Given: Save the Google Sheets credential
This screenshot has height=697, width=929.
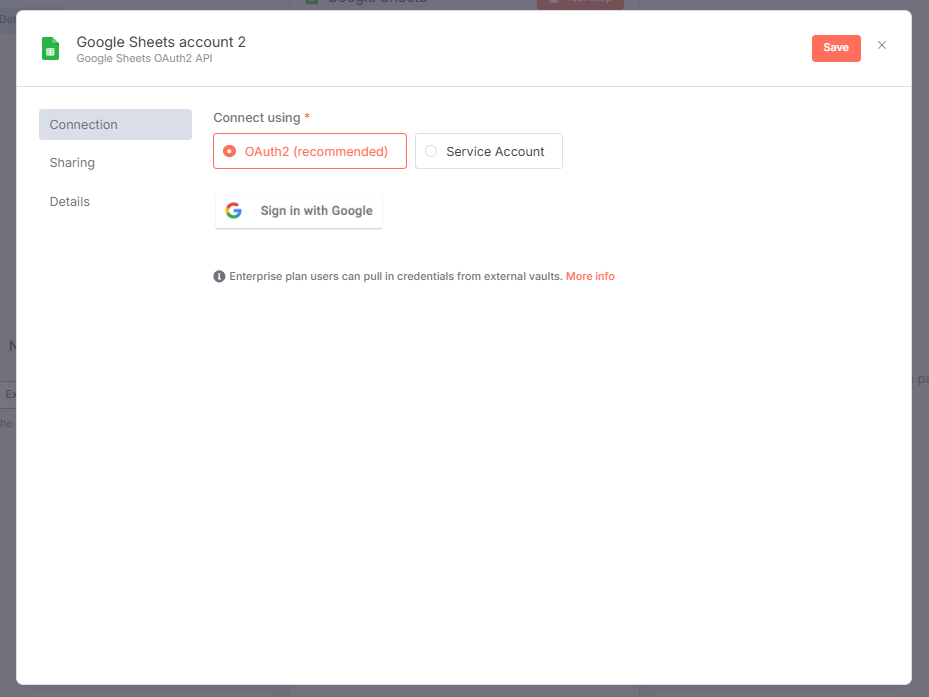Looking at the screenshot, I should point(836,48).
